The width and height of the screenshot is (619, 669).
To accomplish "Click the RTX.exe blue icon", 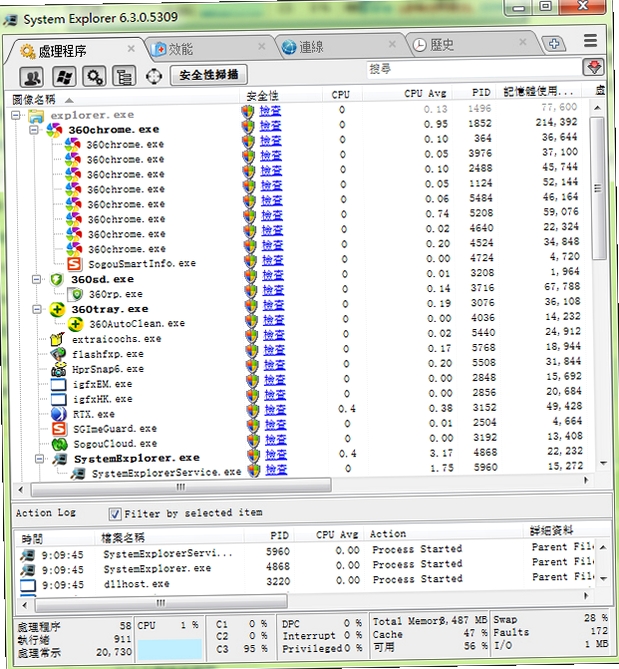I will pos(59,413).
